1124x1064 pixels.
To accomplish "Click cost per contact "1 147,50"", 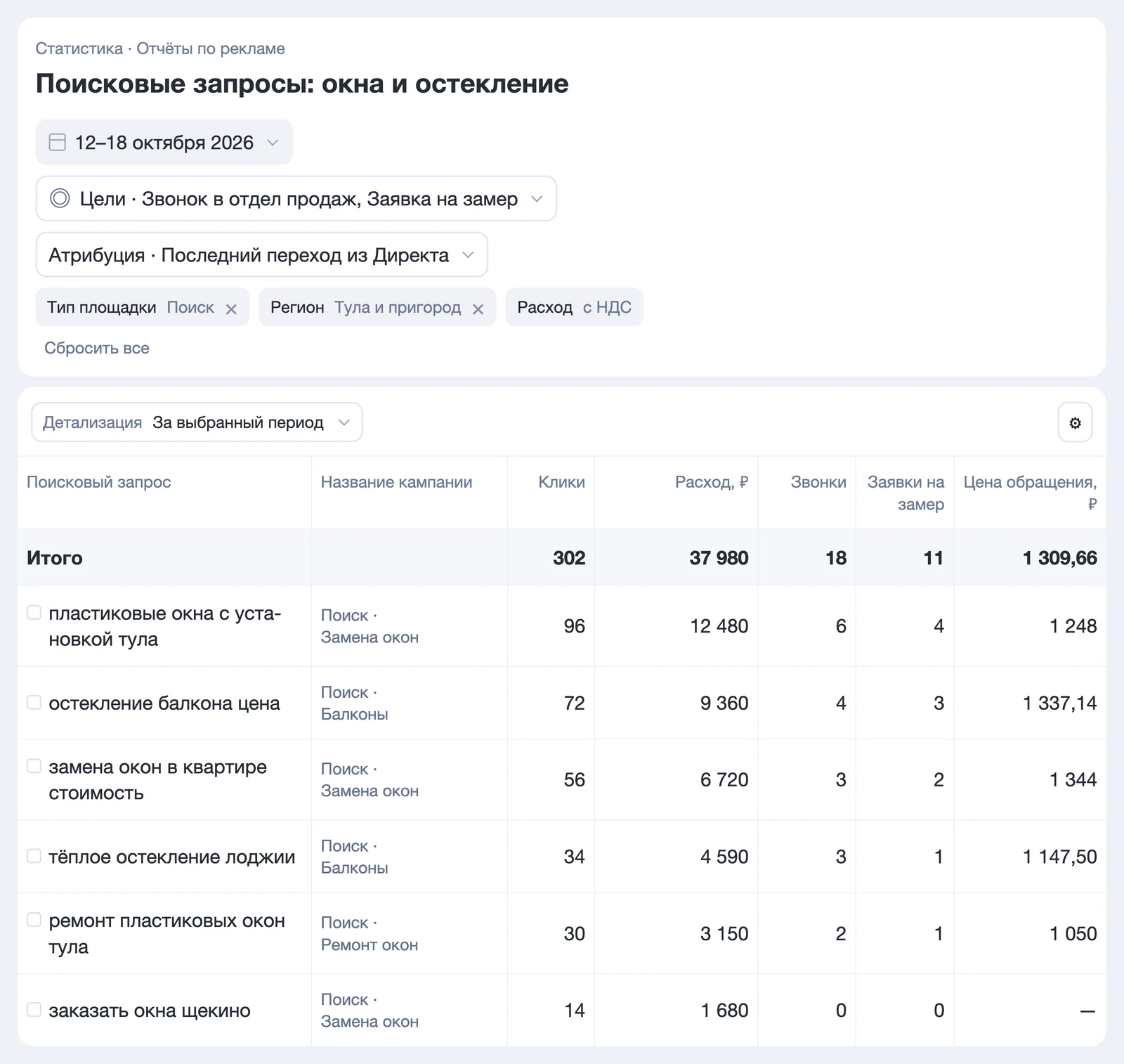I will click(1059, 857).
